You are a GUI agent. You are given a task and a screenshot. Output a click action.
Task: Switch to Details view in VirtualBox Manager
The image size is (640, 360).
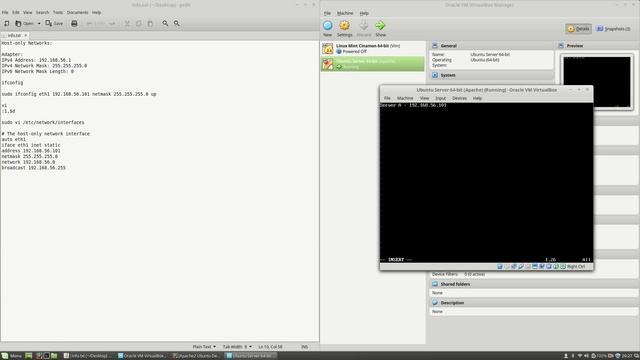click(x=578, y=29)
